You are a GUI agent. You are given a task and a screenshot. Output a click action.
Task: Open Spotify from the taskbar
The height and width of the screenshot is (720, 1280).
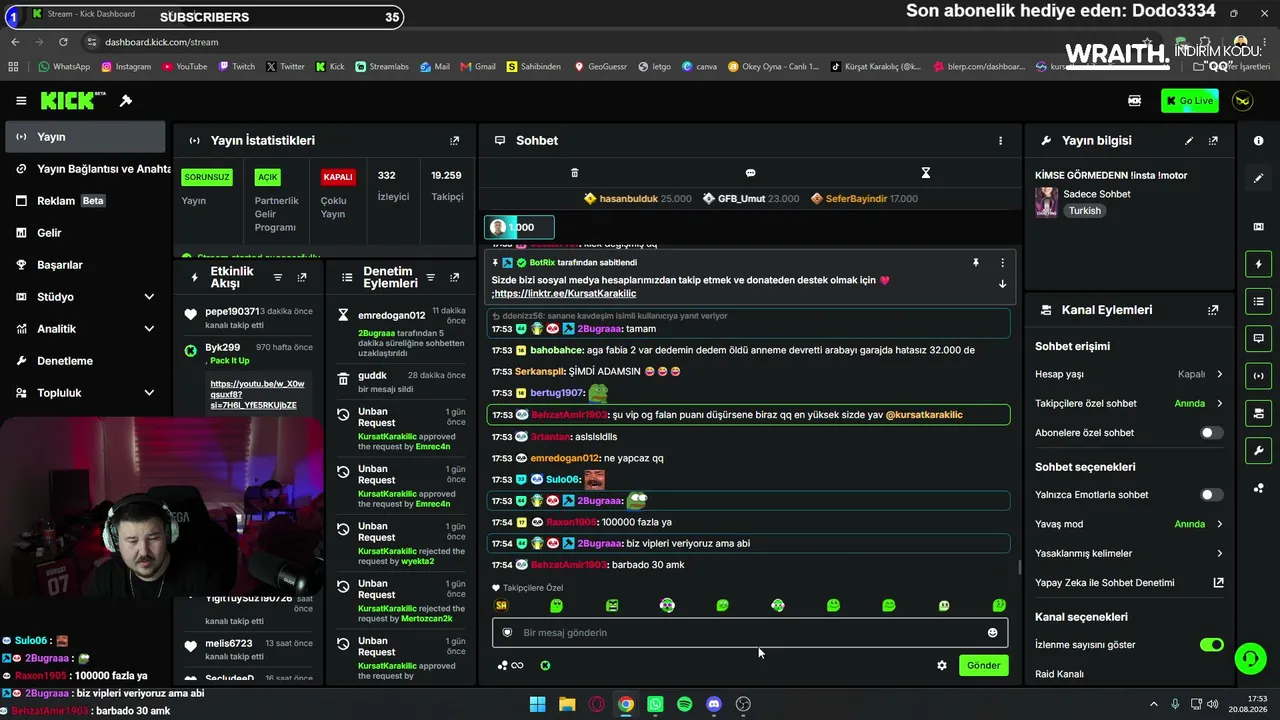coord(684,704)
